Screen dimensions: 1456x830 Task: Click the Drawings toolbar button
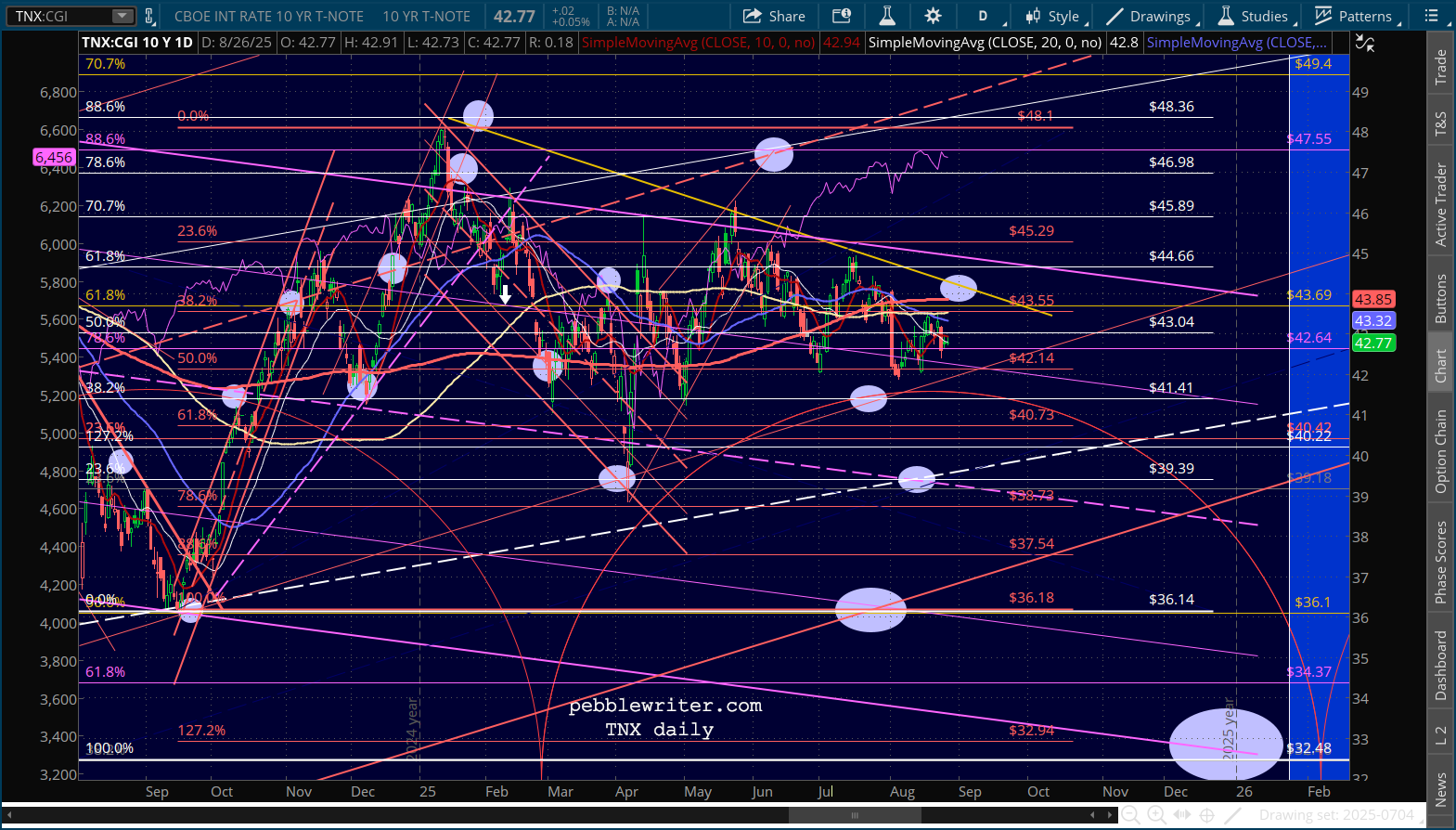tap(1149, 16)
